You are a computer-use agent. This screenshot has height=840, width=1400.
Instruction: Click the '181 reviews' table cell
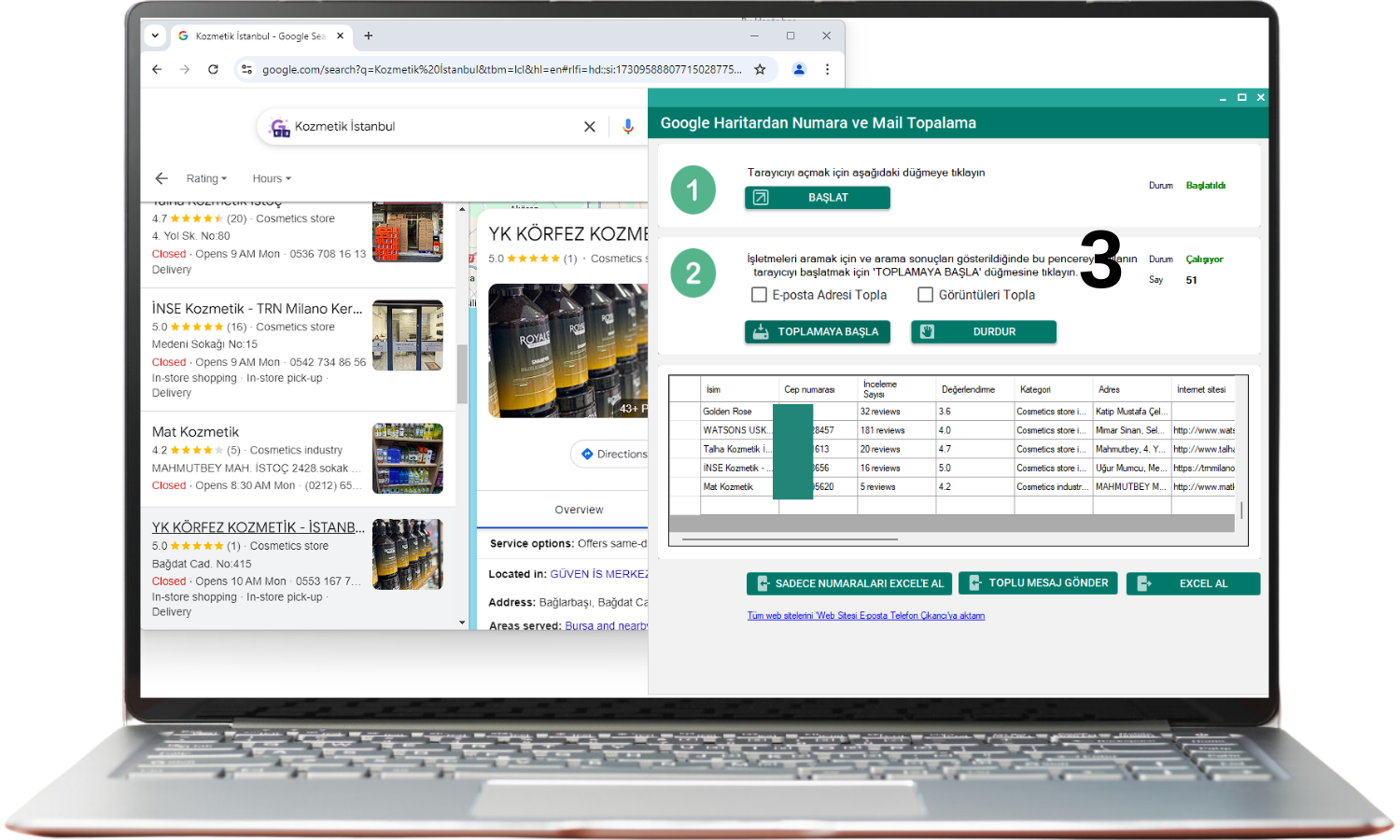pyautogui.click(x=896, y=430)
